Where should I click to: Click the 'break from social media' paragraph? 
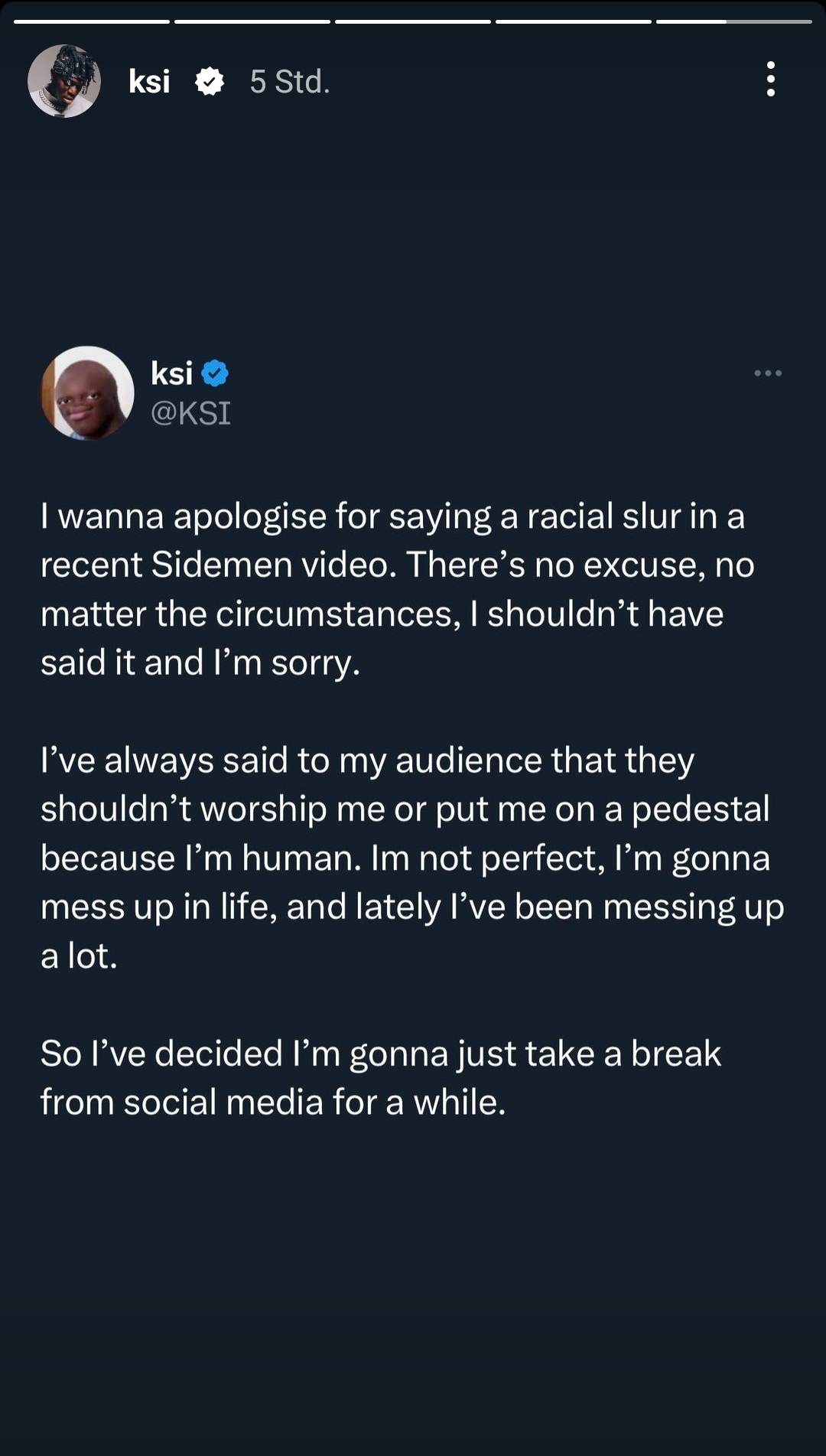[x=381, y=1077]
